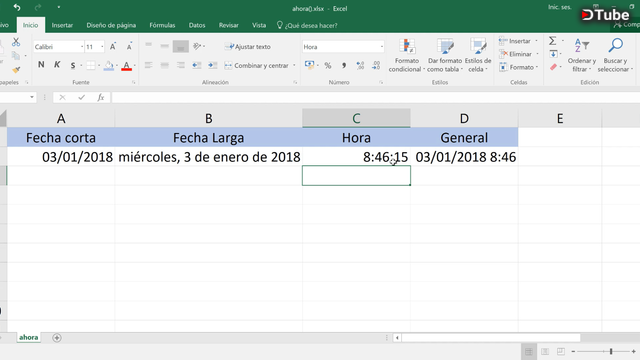
Task: Switch to Page Layout view
Action: click(x=545, y=351)
